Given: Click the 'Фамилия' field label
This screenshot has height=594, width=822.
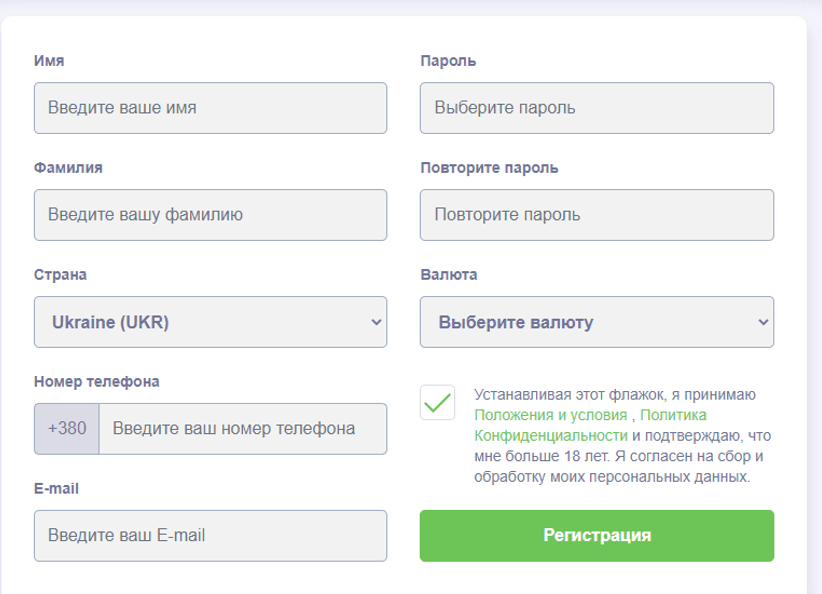Looking at the screenshot, I should coord(68,167).
